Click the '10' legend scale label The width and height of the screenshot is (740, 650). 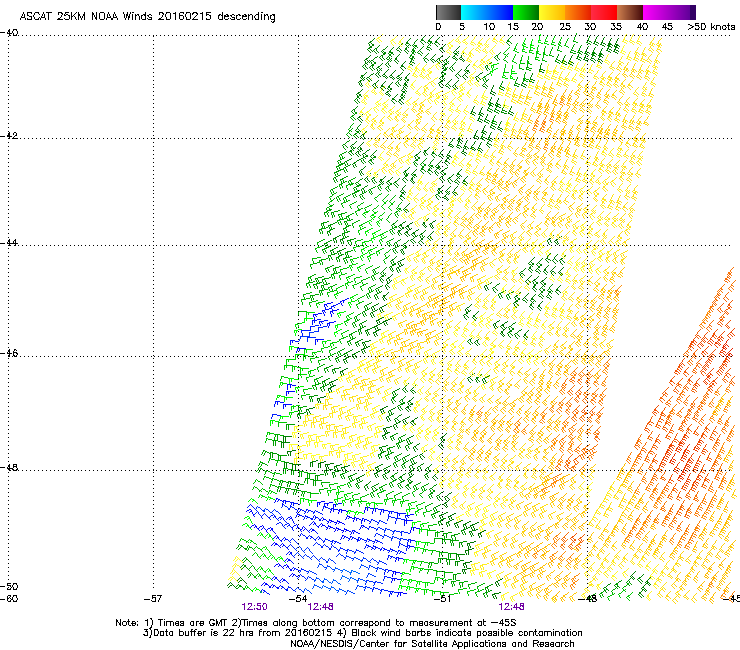489,27
